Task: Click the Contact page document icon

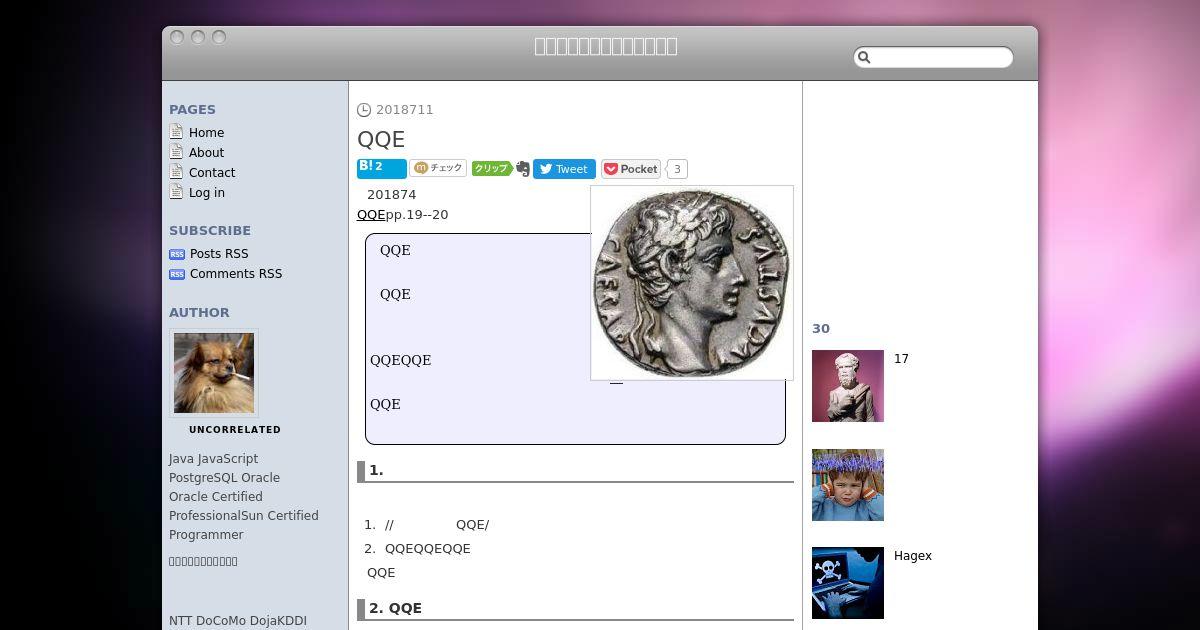Action: coord(176,172)
